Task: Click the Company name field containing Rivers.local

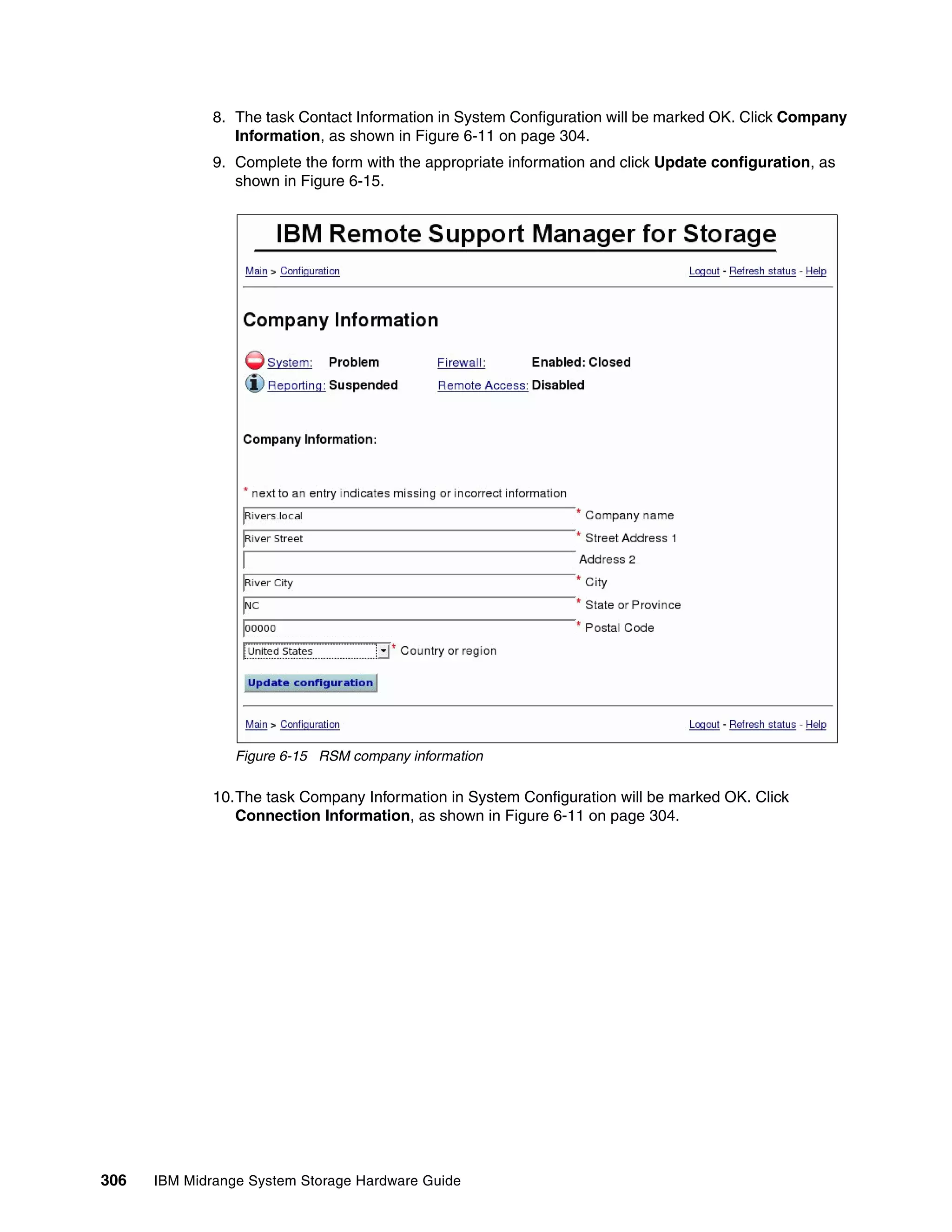Action: click(410, 516)
